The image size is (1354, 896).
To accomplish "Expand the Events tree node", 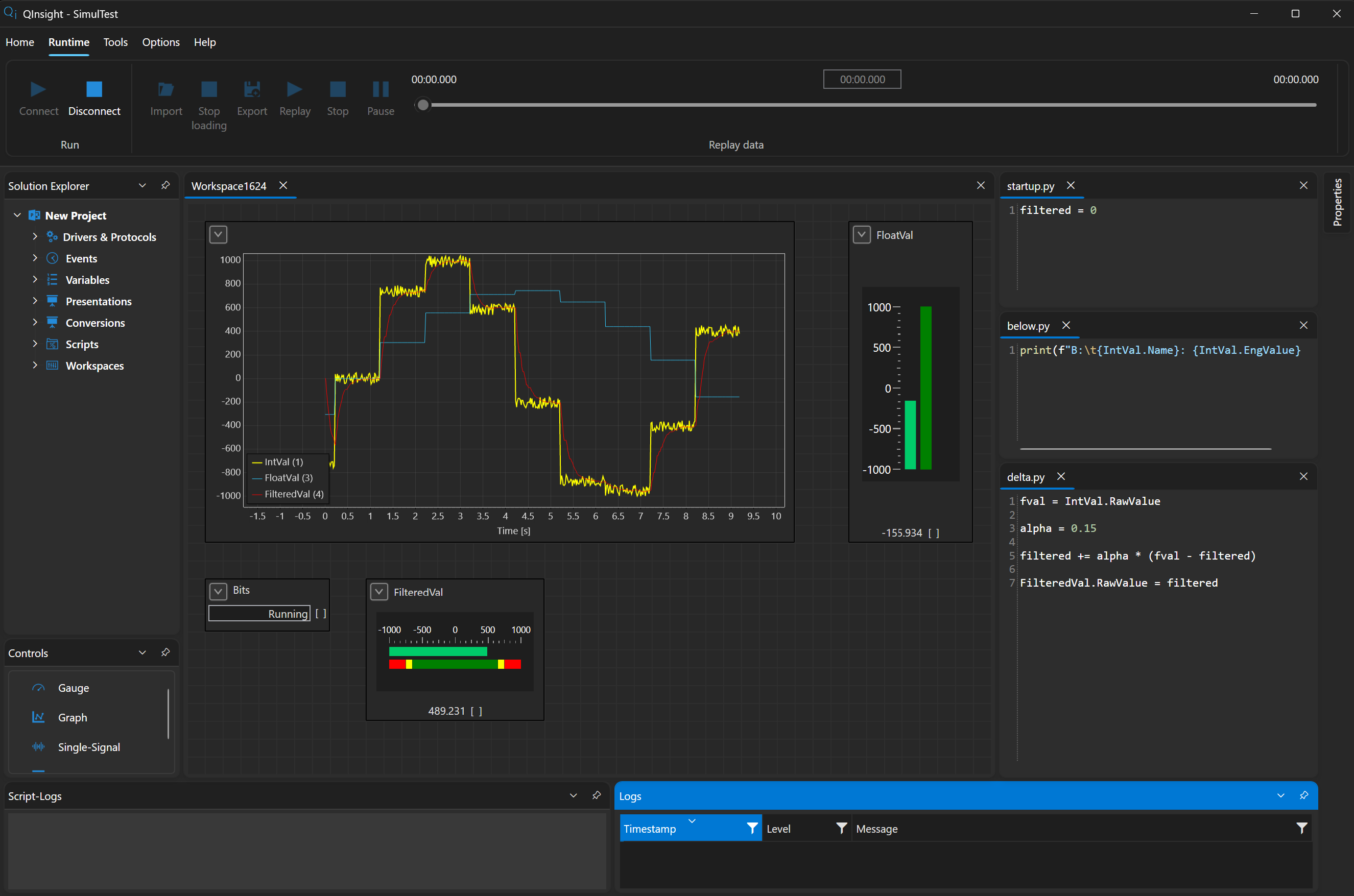I will [35, 258].
